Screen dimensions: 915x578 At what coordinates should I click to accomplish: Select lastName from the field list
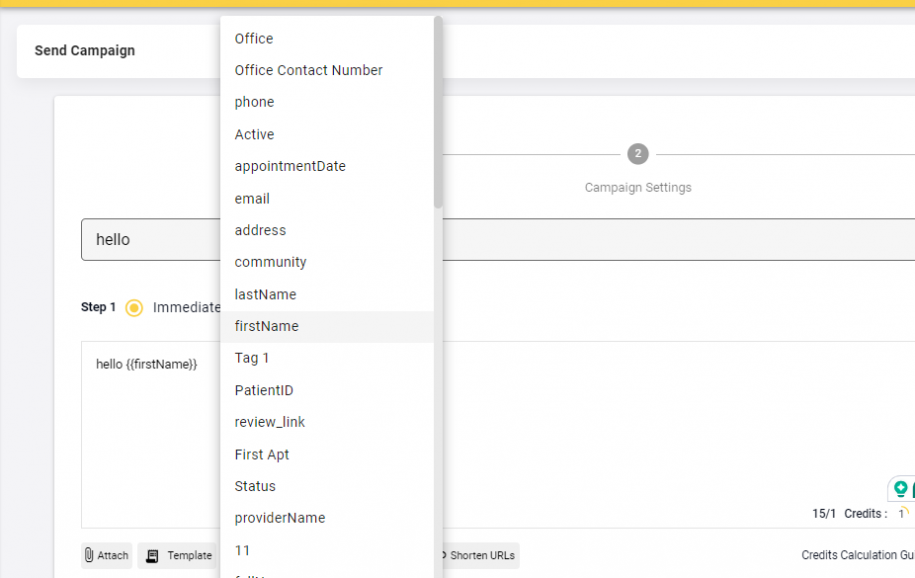click(x=265, y=294)
